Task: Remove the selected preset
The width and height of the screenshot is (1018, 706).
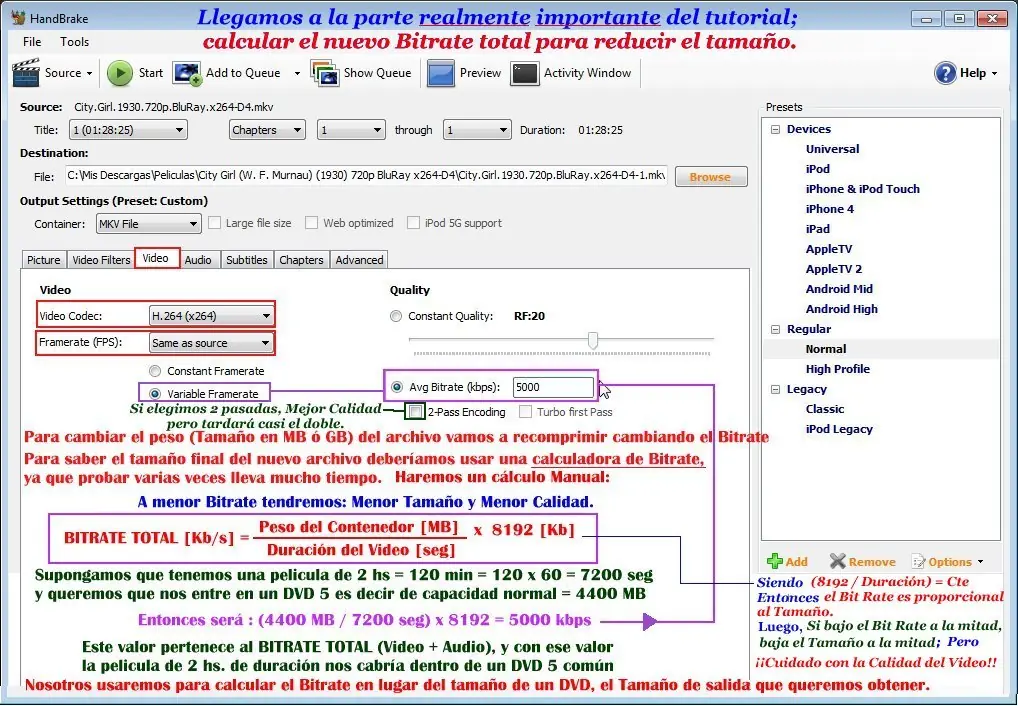Action: click(862, 562)
